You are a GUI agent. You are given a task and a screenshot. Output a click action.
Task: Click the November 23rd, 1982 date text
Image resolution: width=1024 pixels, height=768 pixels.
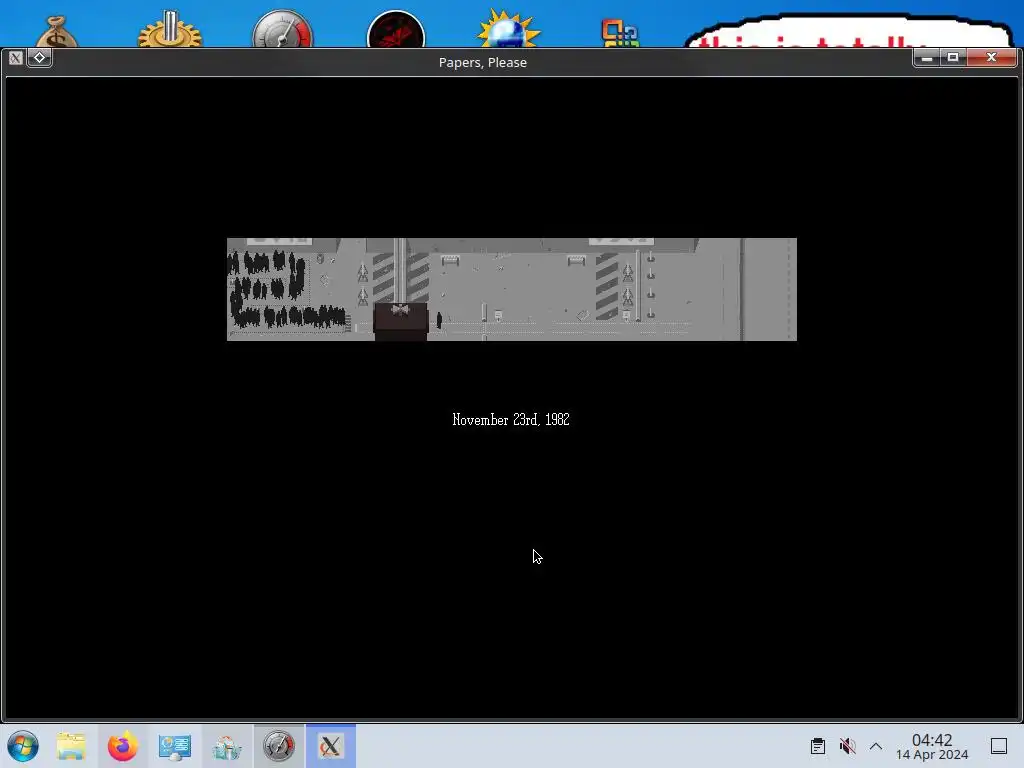point(511,420)
